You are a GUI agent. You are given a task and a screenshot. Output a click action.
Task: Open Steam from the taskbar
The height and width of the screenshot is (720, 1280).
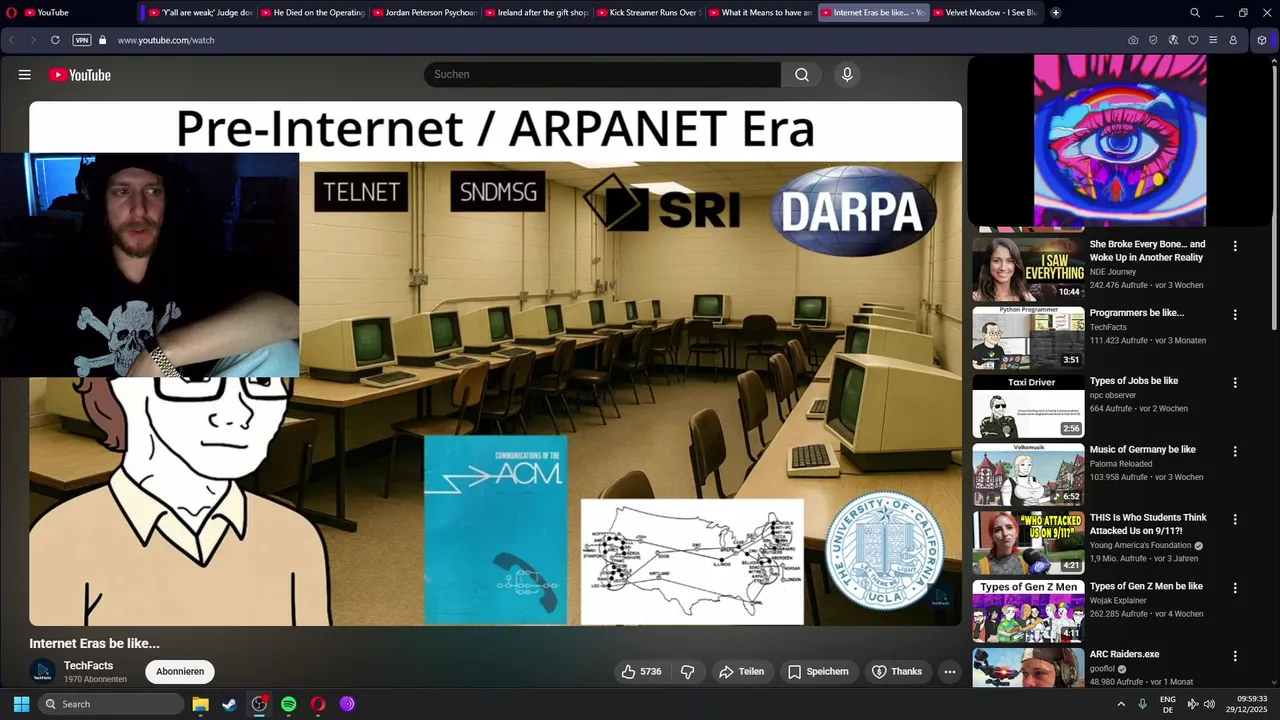(x=229, y=704)
